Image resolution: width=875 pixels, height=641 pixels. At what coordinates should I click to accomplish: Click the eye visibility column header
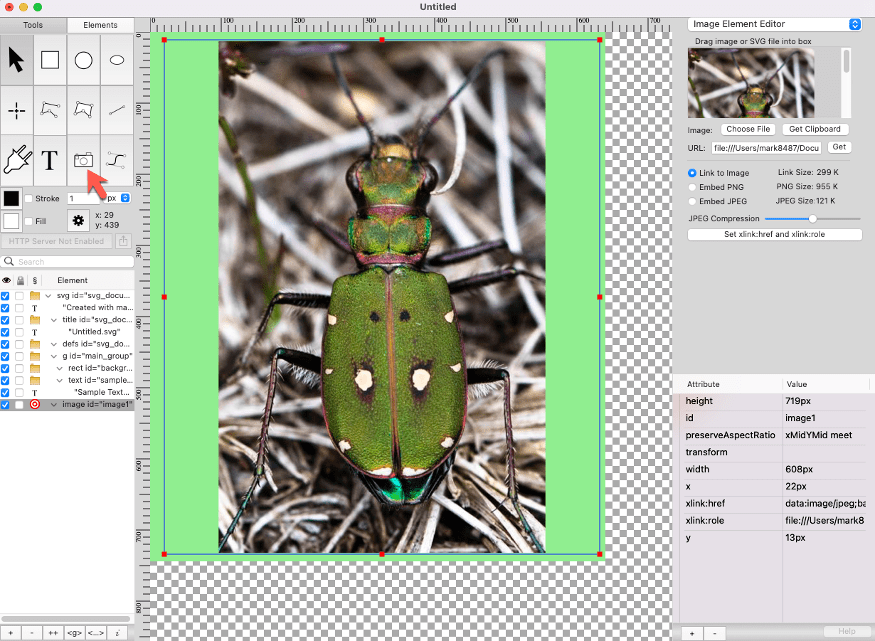click(6, 280)
